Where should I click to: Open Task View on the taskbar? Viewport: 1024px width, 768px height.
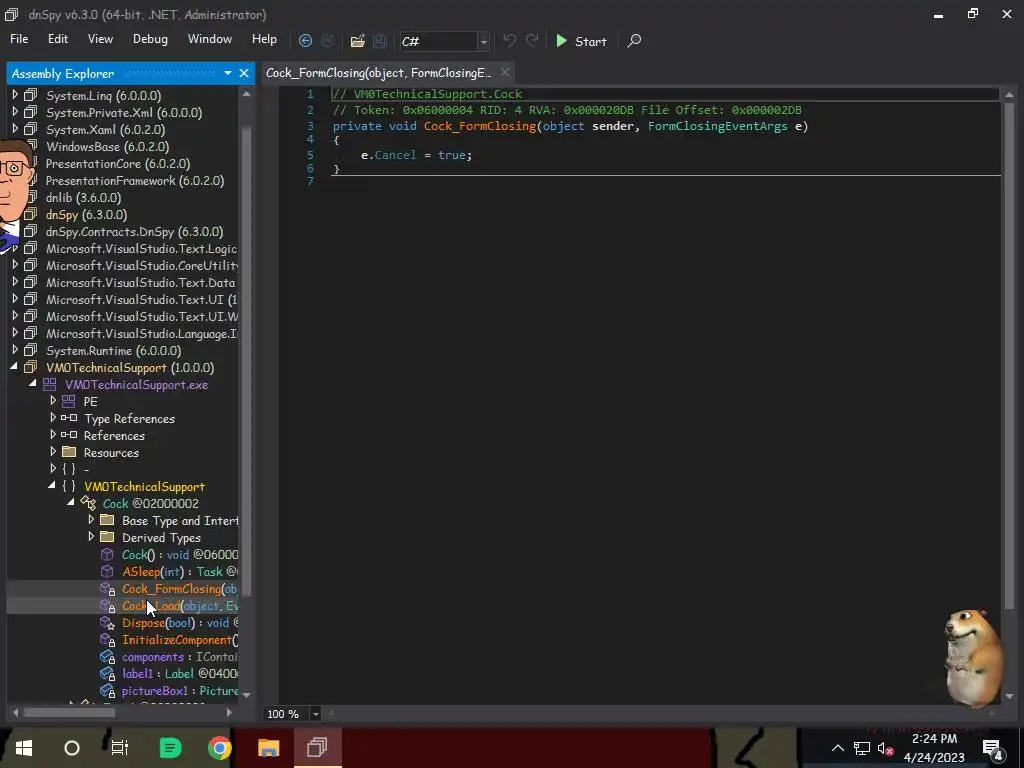point(120,748)
